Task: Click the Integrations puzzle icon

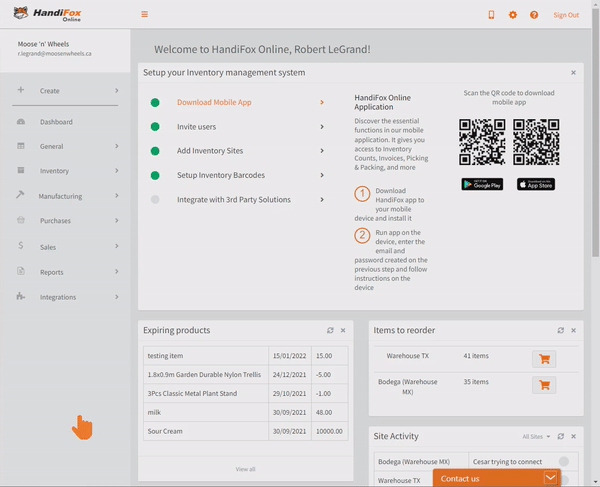Action: [21, 296]
